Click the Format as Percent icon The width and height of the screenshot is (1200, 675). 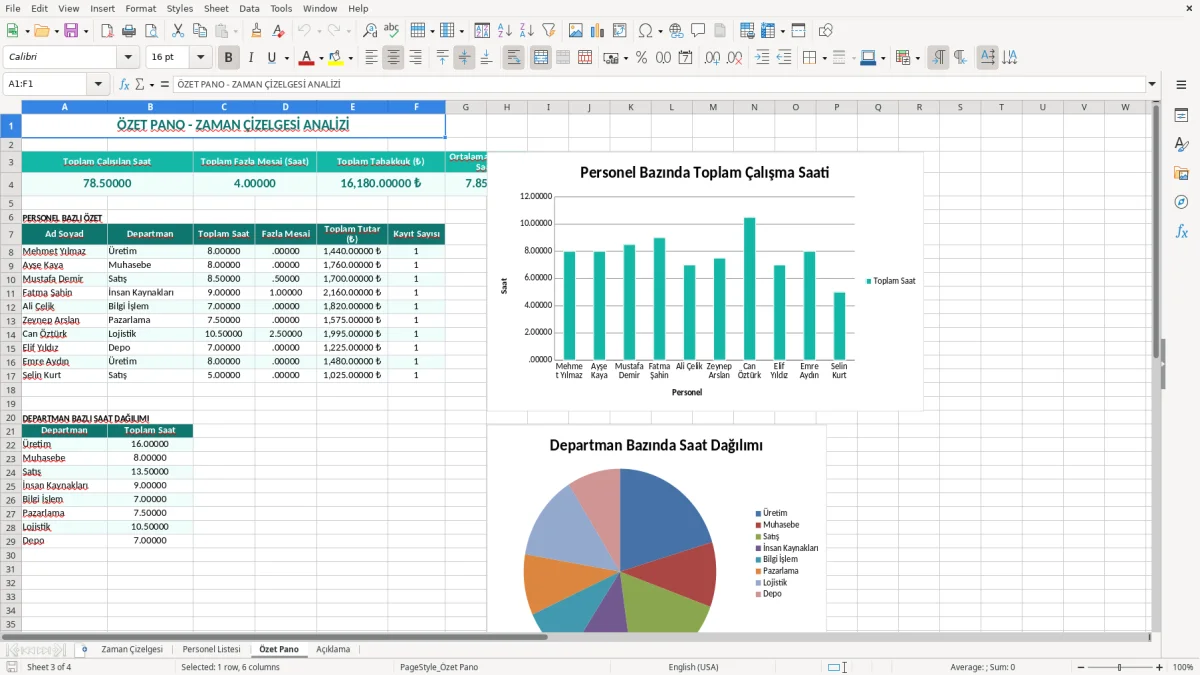[642, 58]
